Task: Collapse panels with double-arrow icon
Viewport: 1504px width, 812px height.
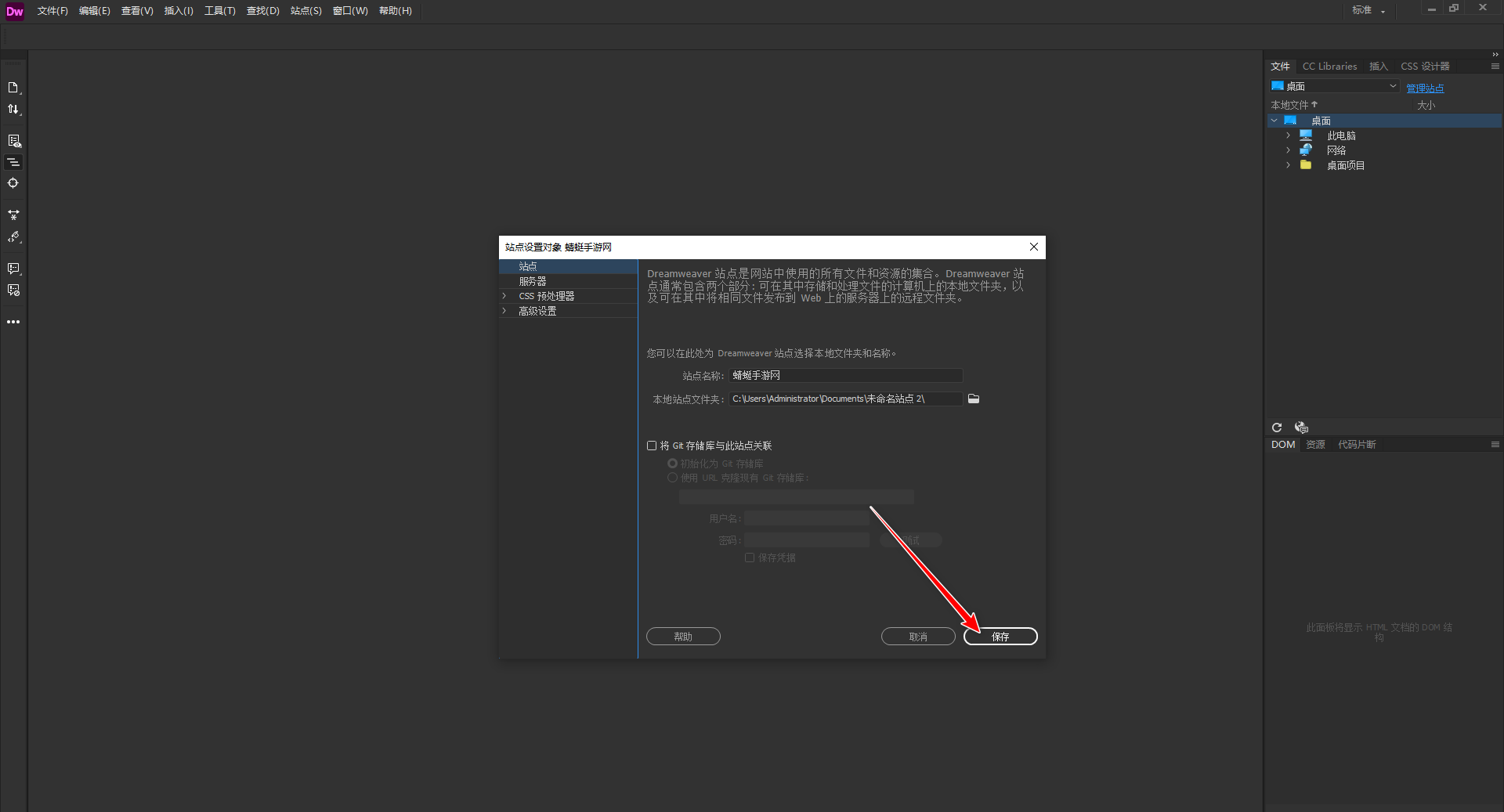Action: [1495, 55]
